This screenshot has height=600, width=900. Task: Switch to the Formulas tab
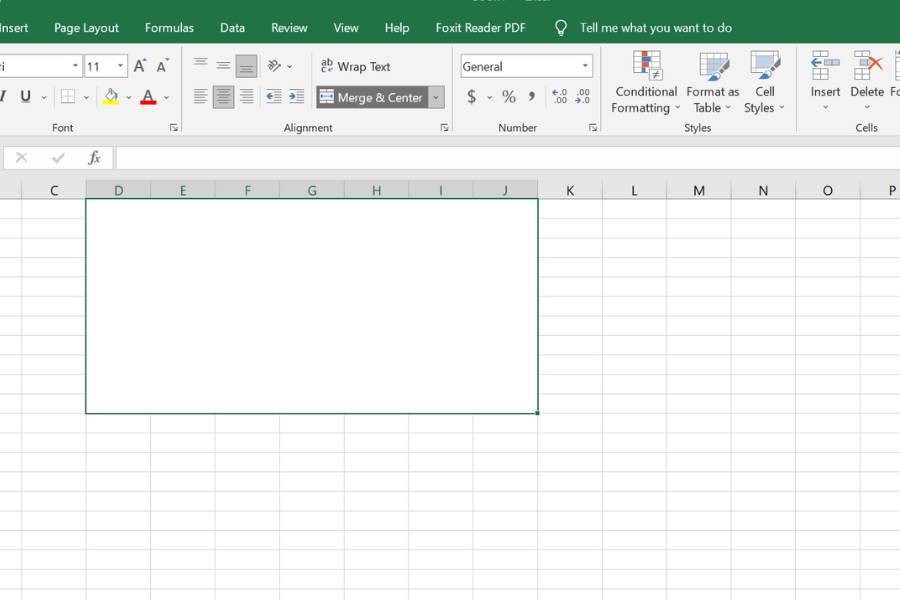[x=169, y=28]
